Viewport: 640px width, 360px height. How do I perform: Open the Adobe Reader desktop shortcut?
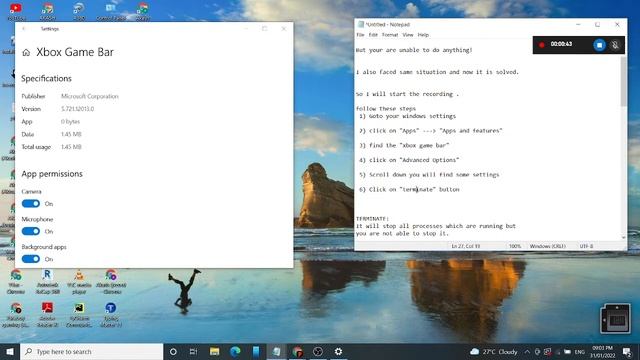47,315
